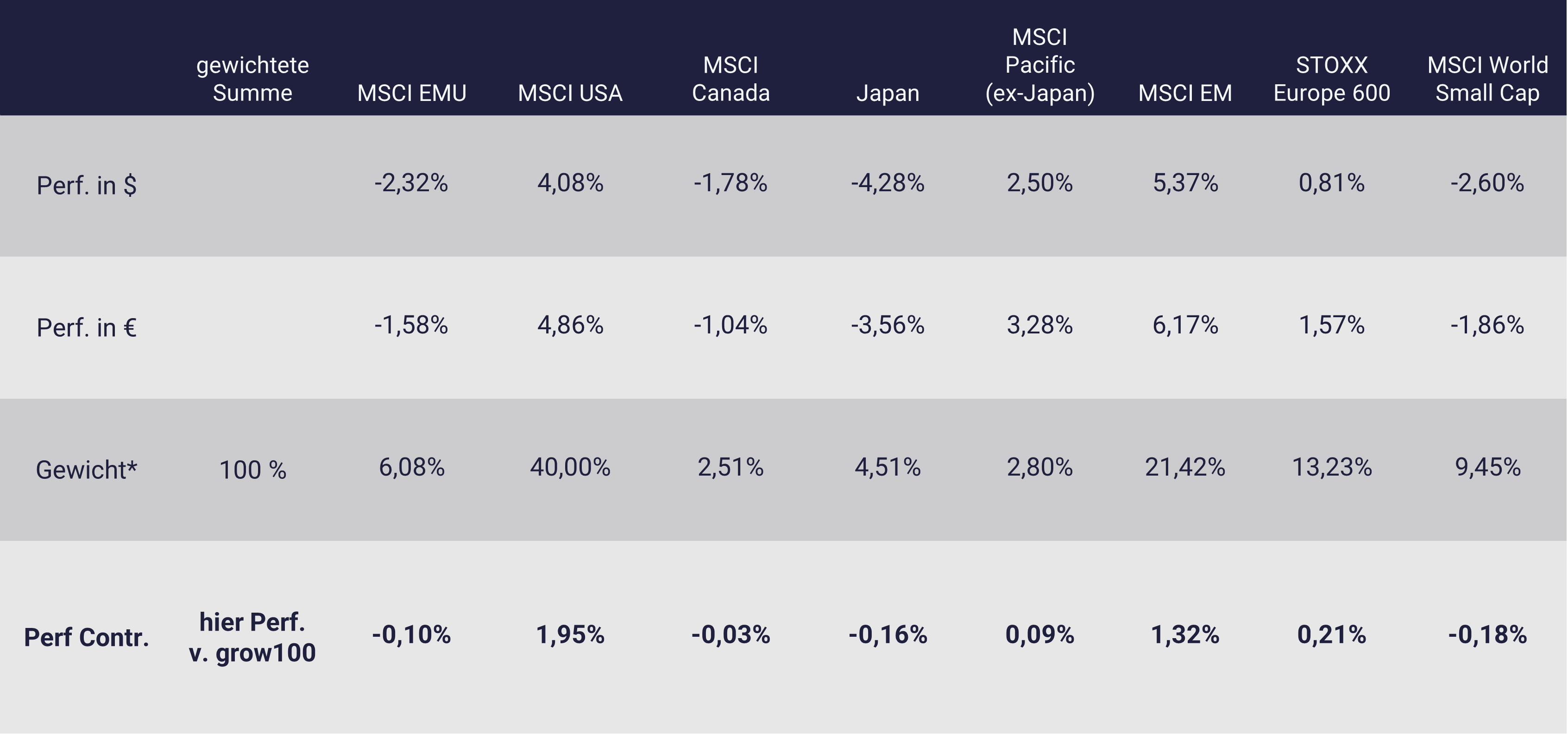Select the MSCI USA column header
Screen dimensions: 1568x734
pyautogui.click(x=570, y=93)
